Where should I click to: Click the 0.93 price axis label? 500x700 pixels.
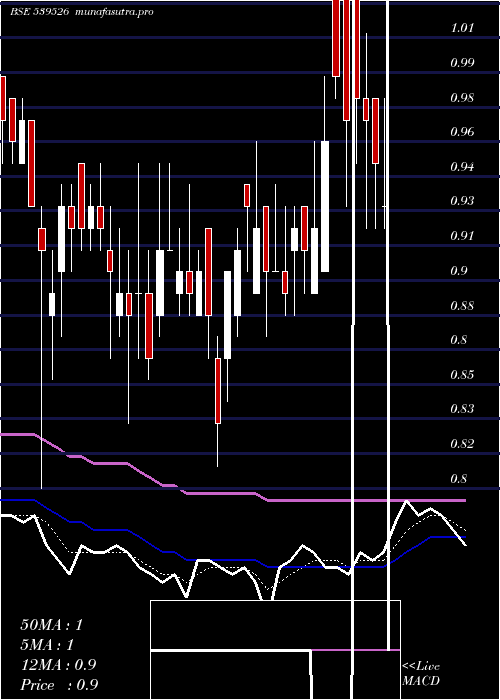point(462,201)
